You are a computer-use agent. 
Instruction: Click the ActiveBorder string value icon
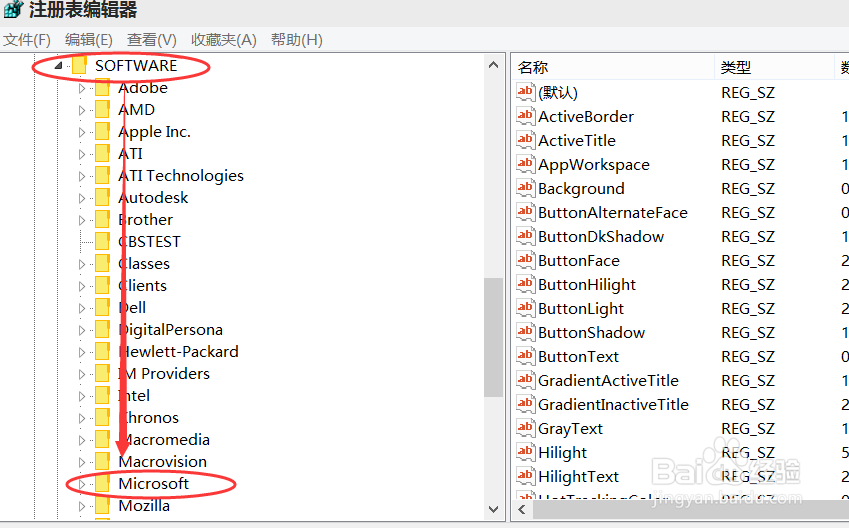525,116
